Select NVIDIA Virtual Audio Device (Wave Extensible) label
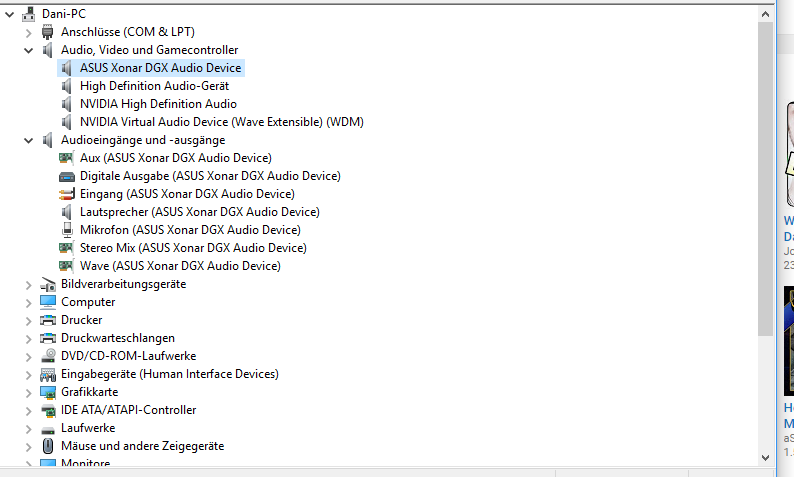This screenshot has height=477, width=794. [222, 122]
